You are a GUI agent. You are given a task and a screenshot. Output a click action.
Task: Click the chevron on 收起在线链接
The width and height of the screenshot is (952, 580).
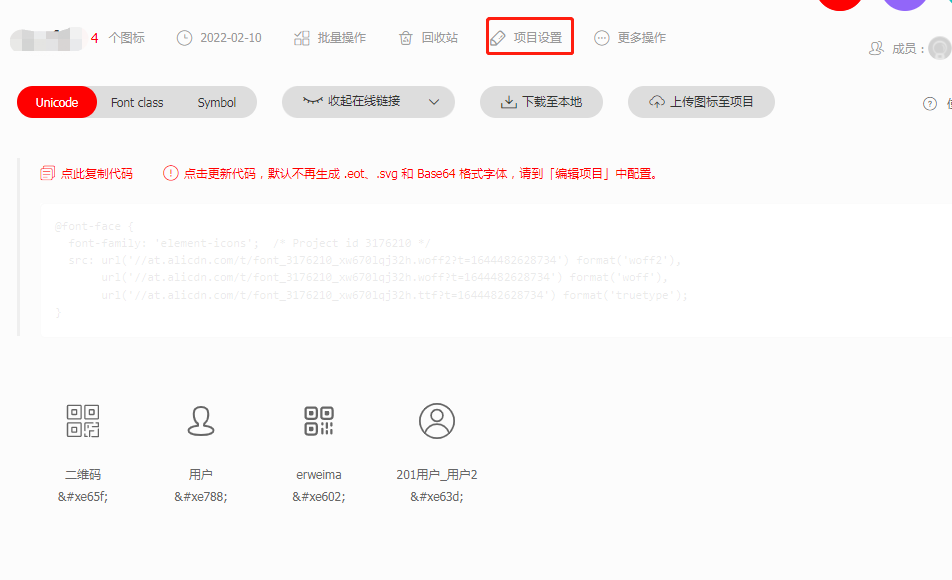(x=432, y=102)
